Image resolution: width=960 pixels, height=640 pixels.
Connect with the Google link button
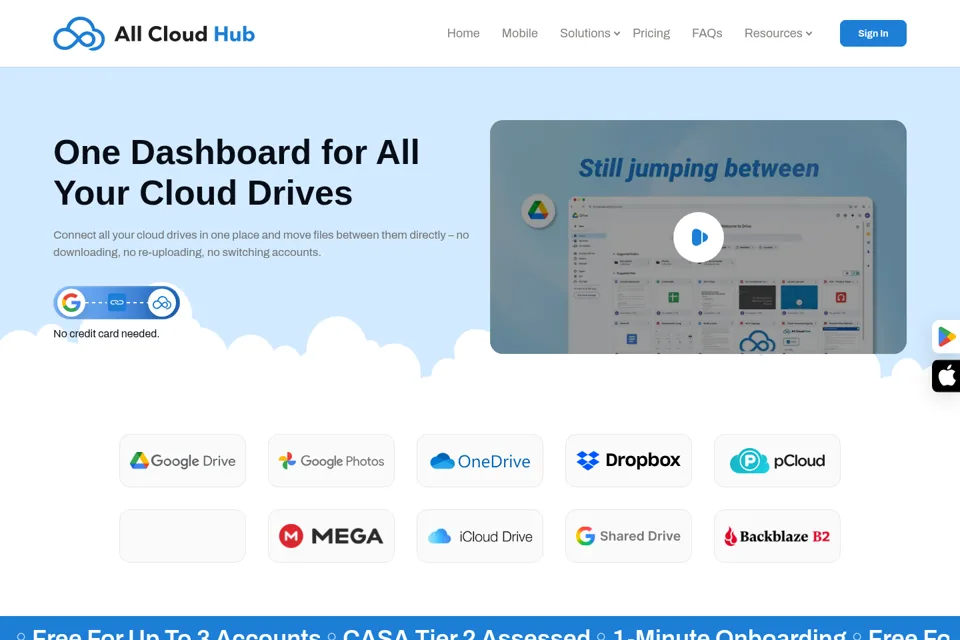tap(116, 303)
